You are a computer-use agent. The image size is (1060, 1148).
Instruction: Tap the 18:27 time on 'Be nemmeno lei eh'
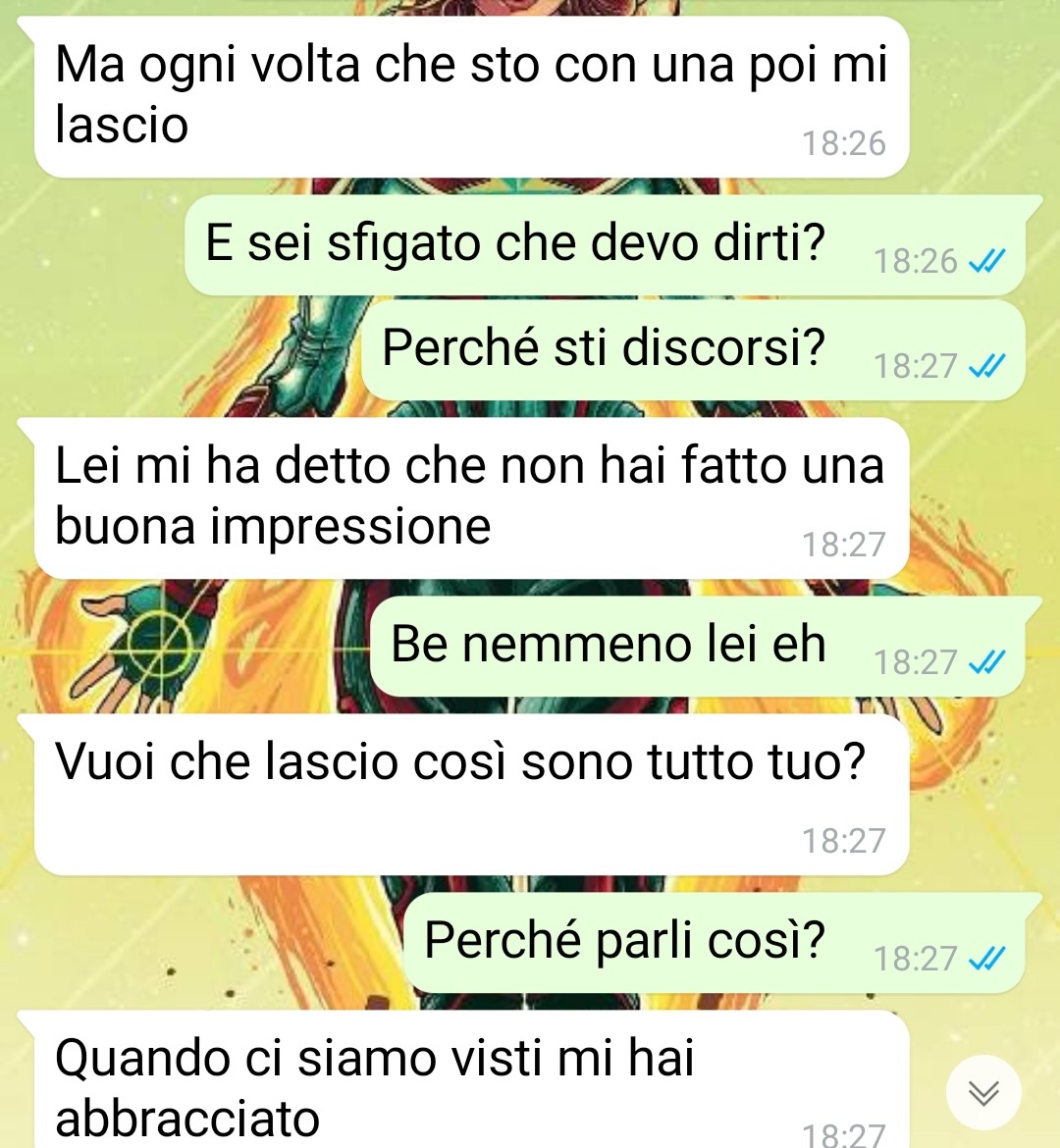pyautogui.click(x=916, y=662)
